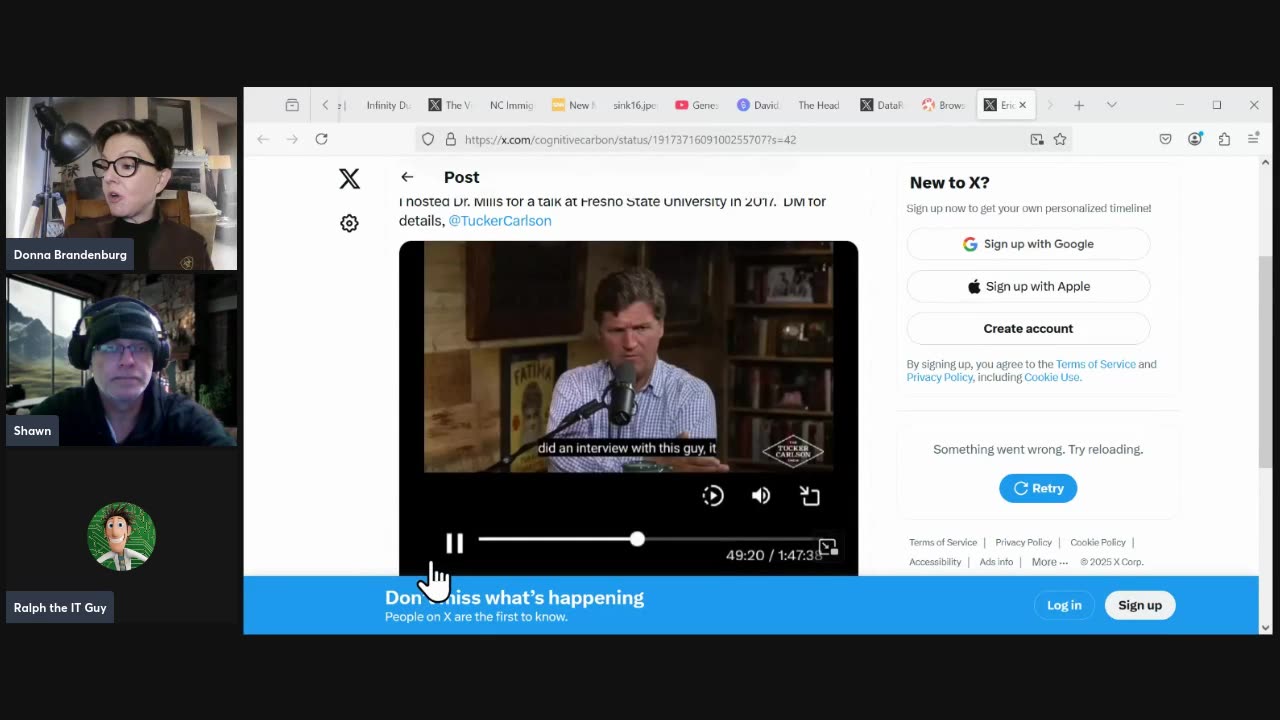Open the Privacy Policy link in signup text
The height and width of the screenshot is (720, 1280).
coord(940,377)
